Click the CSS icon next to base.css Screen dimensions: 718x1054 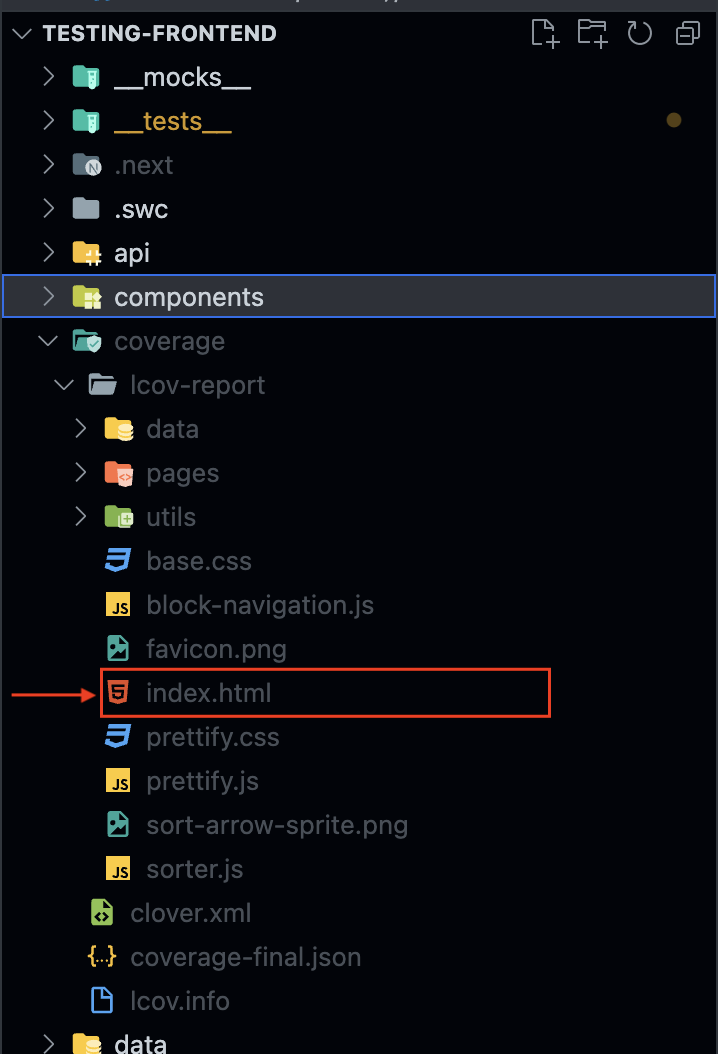[x=118, y=560]
